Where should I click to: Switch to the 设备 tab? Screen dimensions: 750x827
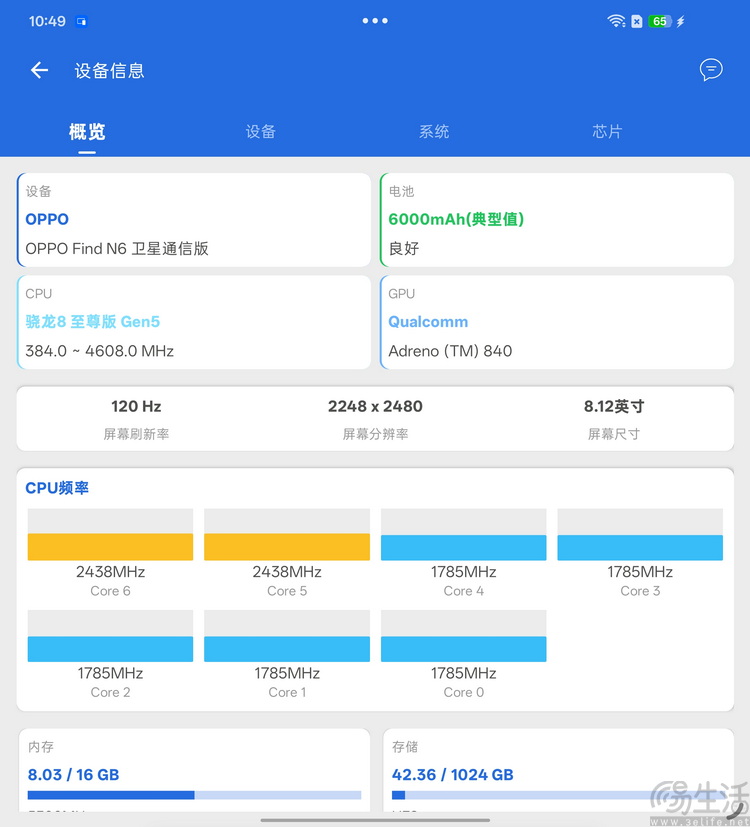coord(261,132)
